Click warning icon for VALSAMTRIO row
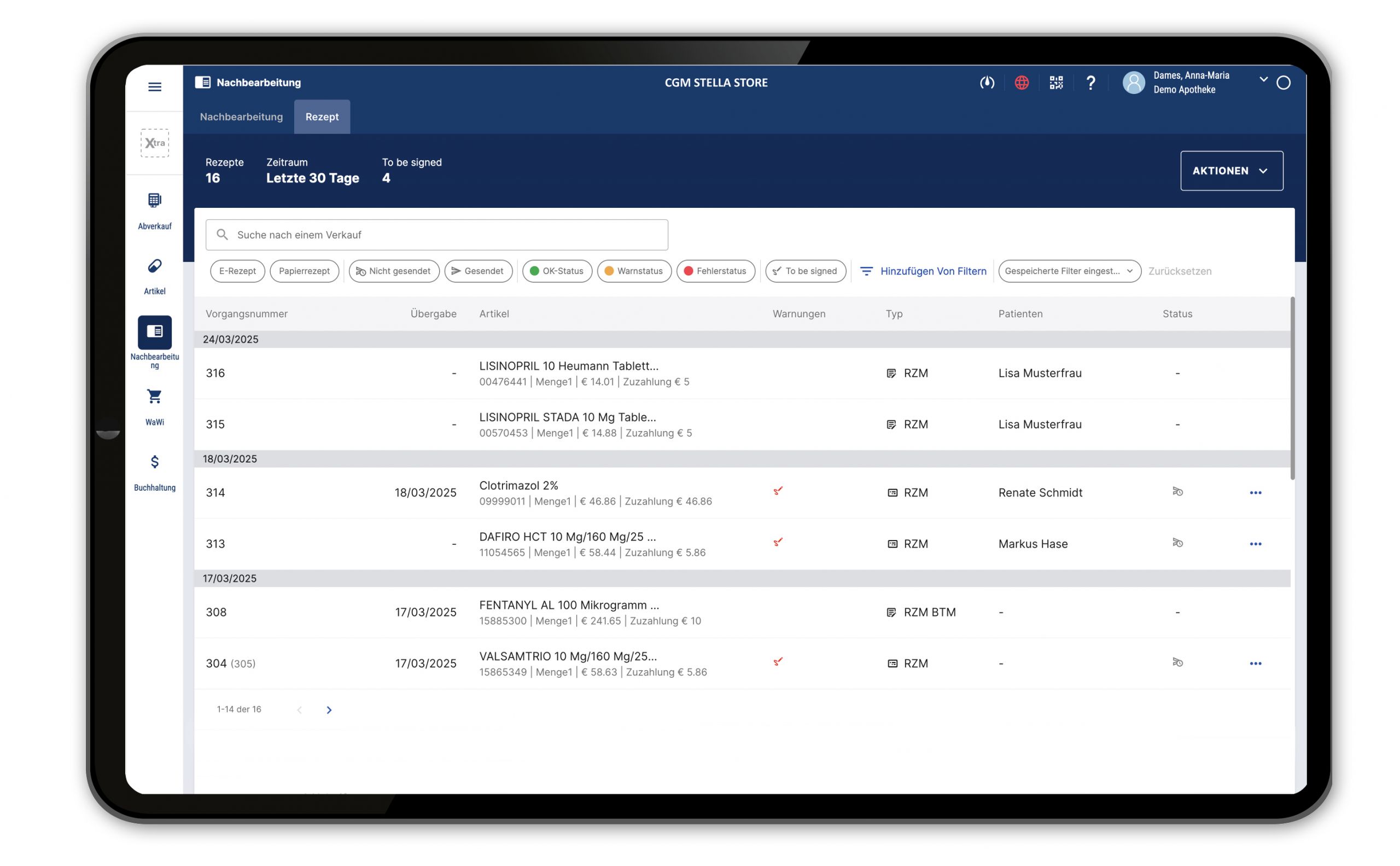The width and height of the screenshot is (1400, 866). tap(778, 661)
